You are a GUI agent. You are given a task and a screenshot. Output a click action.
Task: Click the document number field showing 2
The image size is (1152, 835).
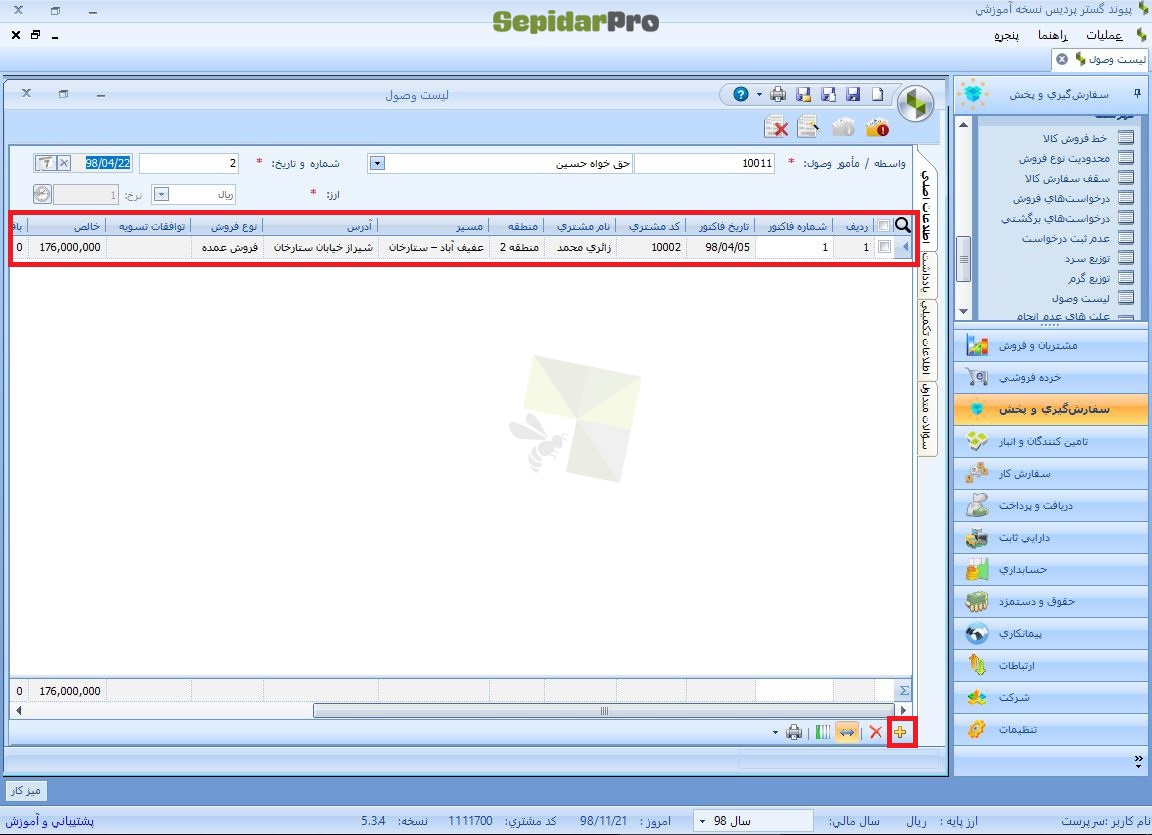tap(190, 163)
